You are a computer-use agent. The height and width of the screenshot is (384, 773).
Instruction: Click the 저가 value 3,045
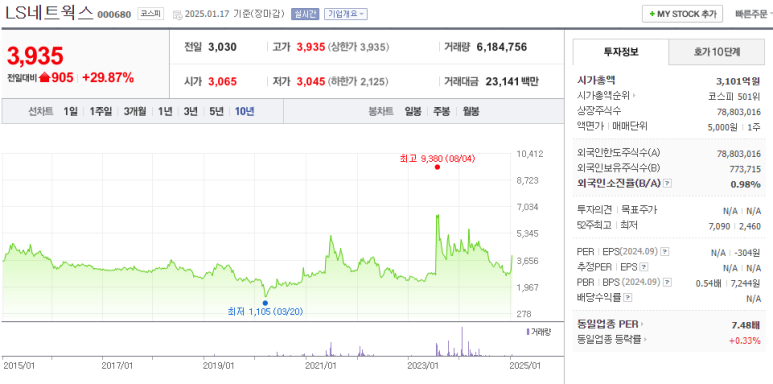pos(311,81)
